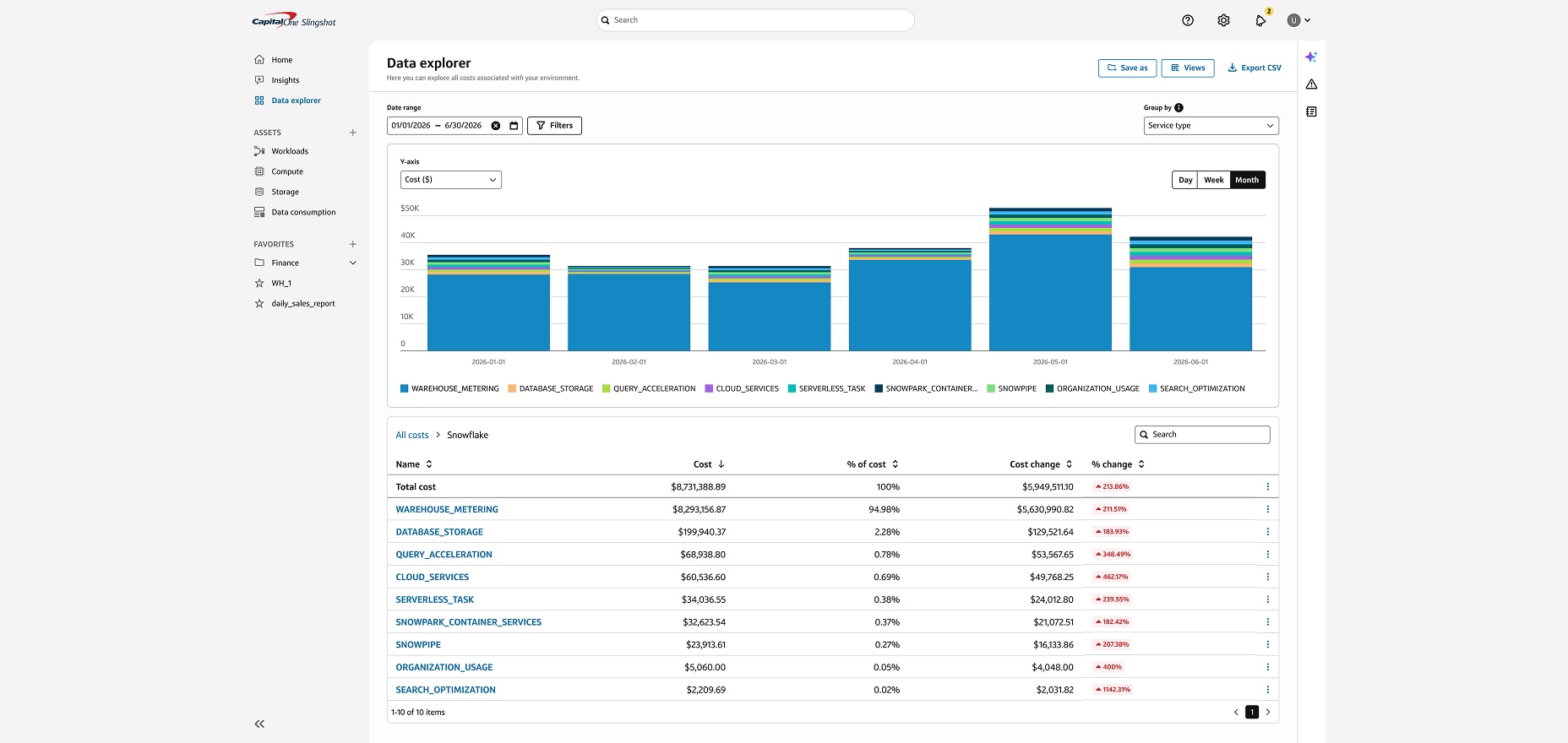Toggle WAREHOUSE_METERING legend swatch

coord(404,388)
